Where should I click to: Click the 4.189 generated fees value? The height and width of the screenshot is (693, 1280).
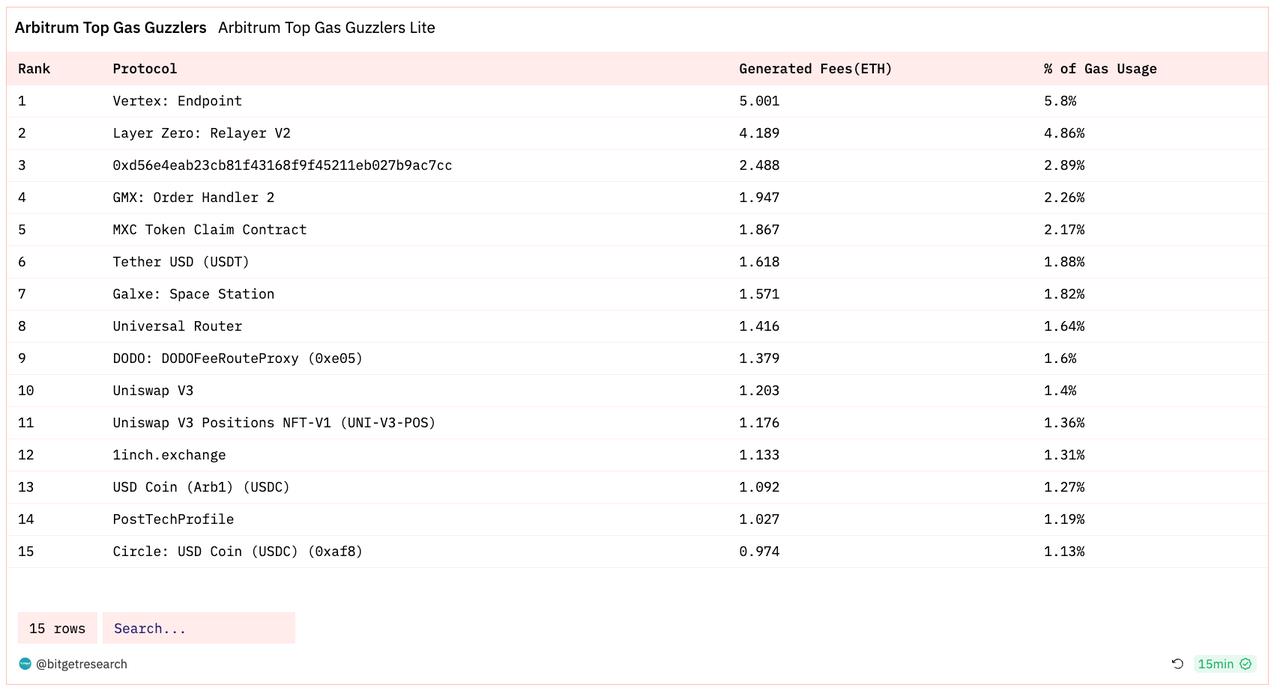[x=759, y=133]
